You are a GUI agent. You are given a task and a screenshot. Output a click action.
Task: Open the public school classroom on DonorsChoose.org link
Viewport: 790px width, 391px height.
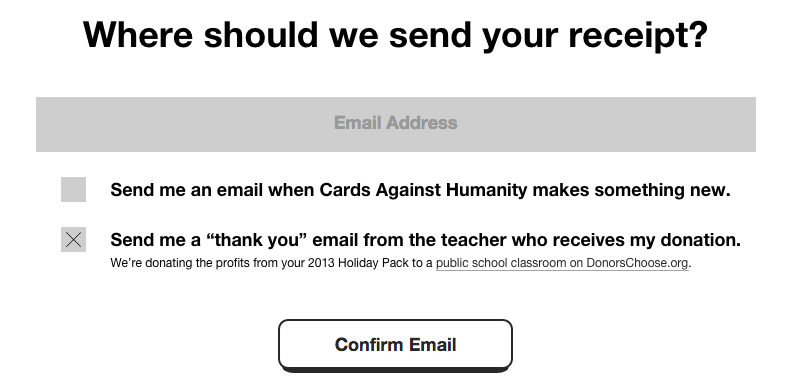pos(562,263)
